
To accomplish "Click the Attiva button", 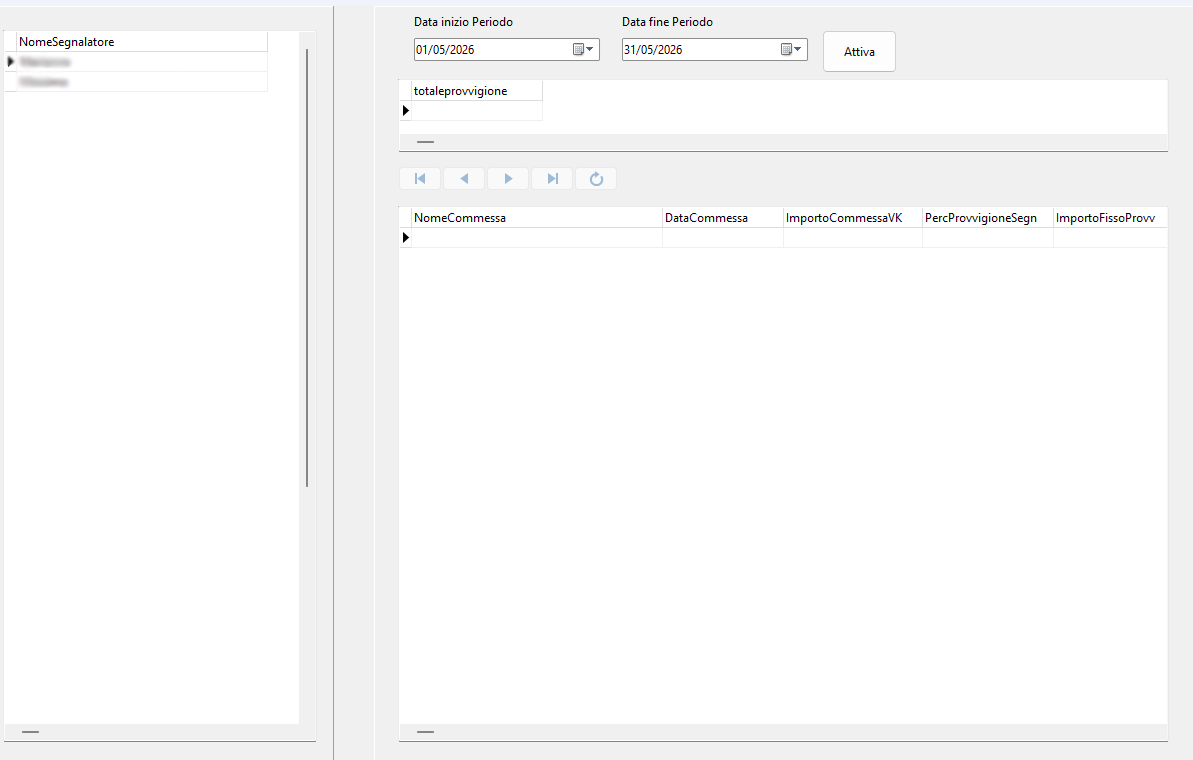I will pyautogui.click(x=859, y=52).
